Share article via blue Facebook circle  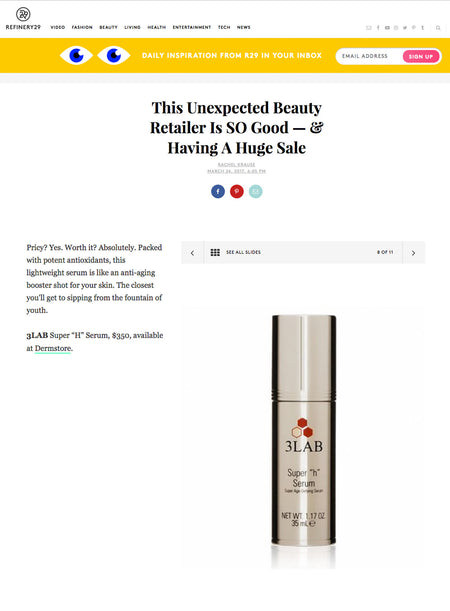[x=218, y=191]
